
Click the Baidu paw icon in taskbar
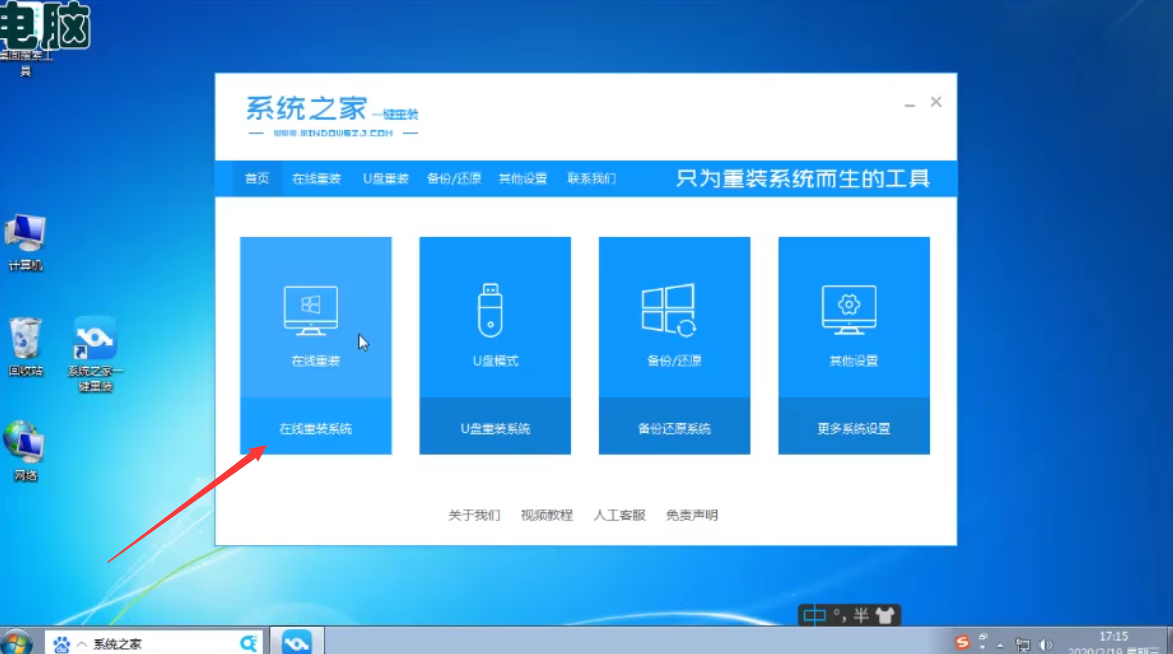[x=61, y=644]
